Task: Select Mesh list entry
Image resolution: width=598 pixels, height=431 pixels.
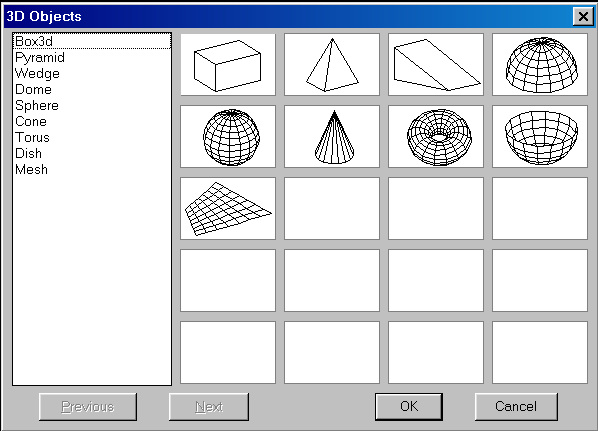Action: [92, 169]
